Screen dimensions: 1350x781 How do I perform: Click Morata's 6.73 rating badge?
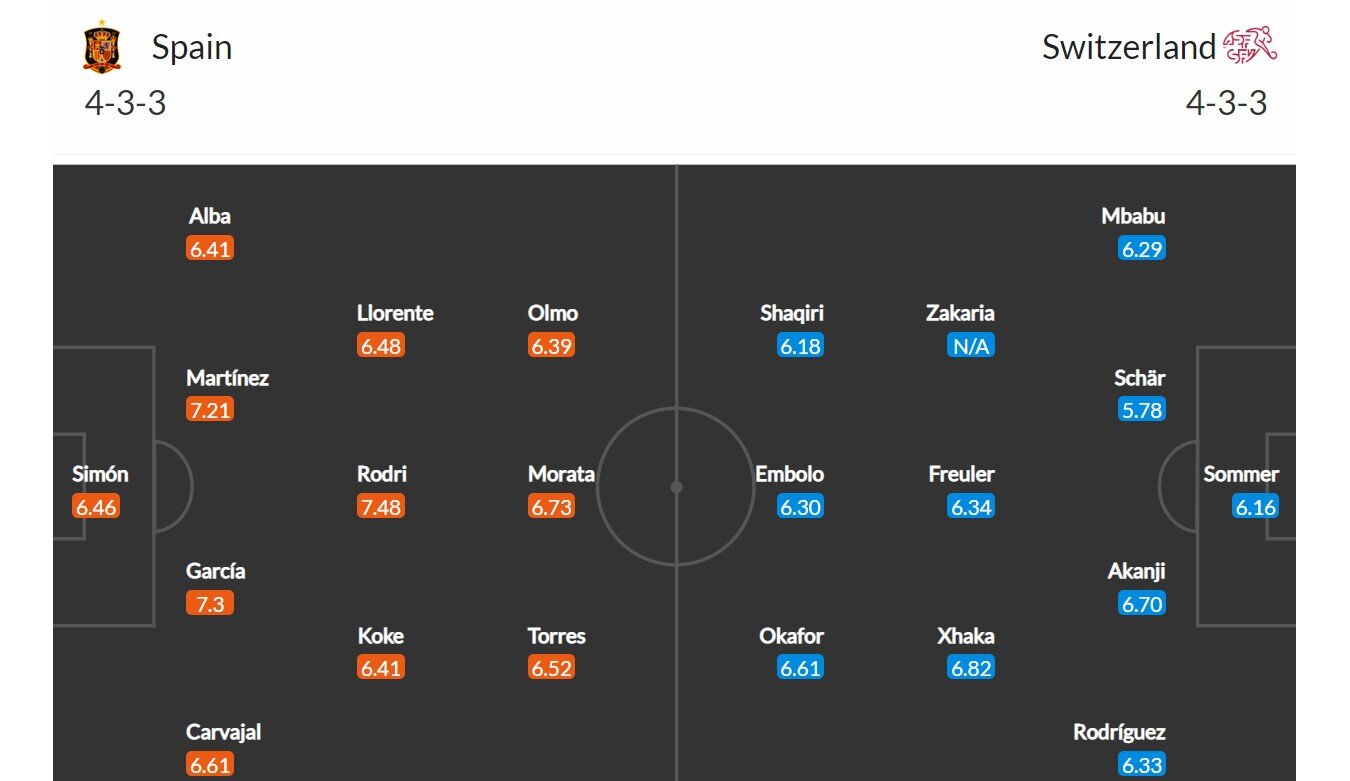point(552,506)
